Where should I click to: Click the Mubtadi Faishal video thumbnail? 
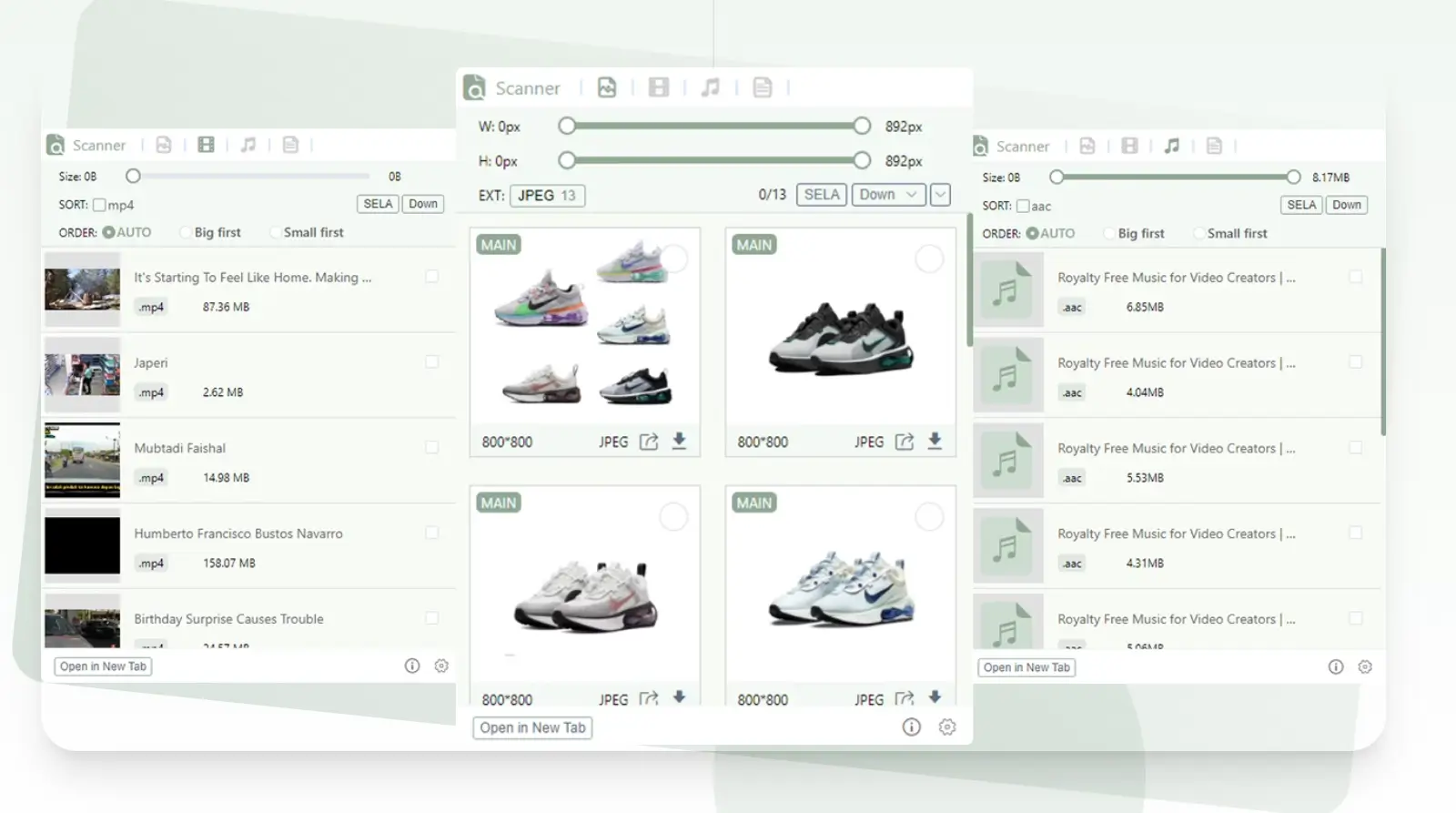click(82, 460)
